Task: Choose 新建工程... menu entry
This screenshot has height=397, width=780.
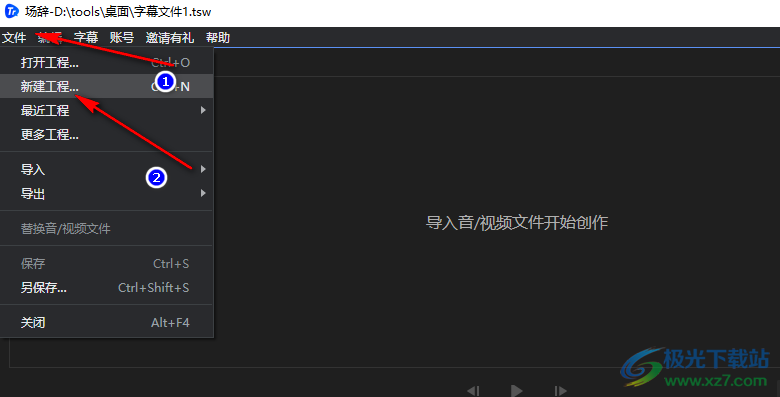Action: click(106, 87)
